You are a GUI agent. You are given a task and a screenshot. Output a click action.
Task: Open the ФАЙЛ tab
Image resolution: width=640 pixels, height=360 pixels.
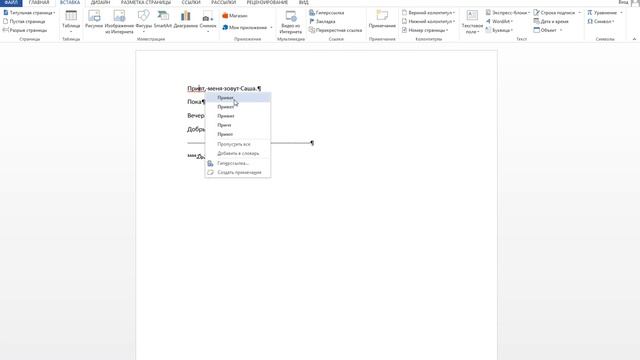pos(11,2)
